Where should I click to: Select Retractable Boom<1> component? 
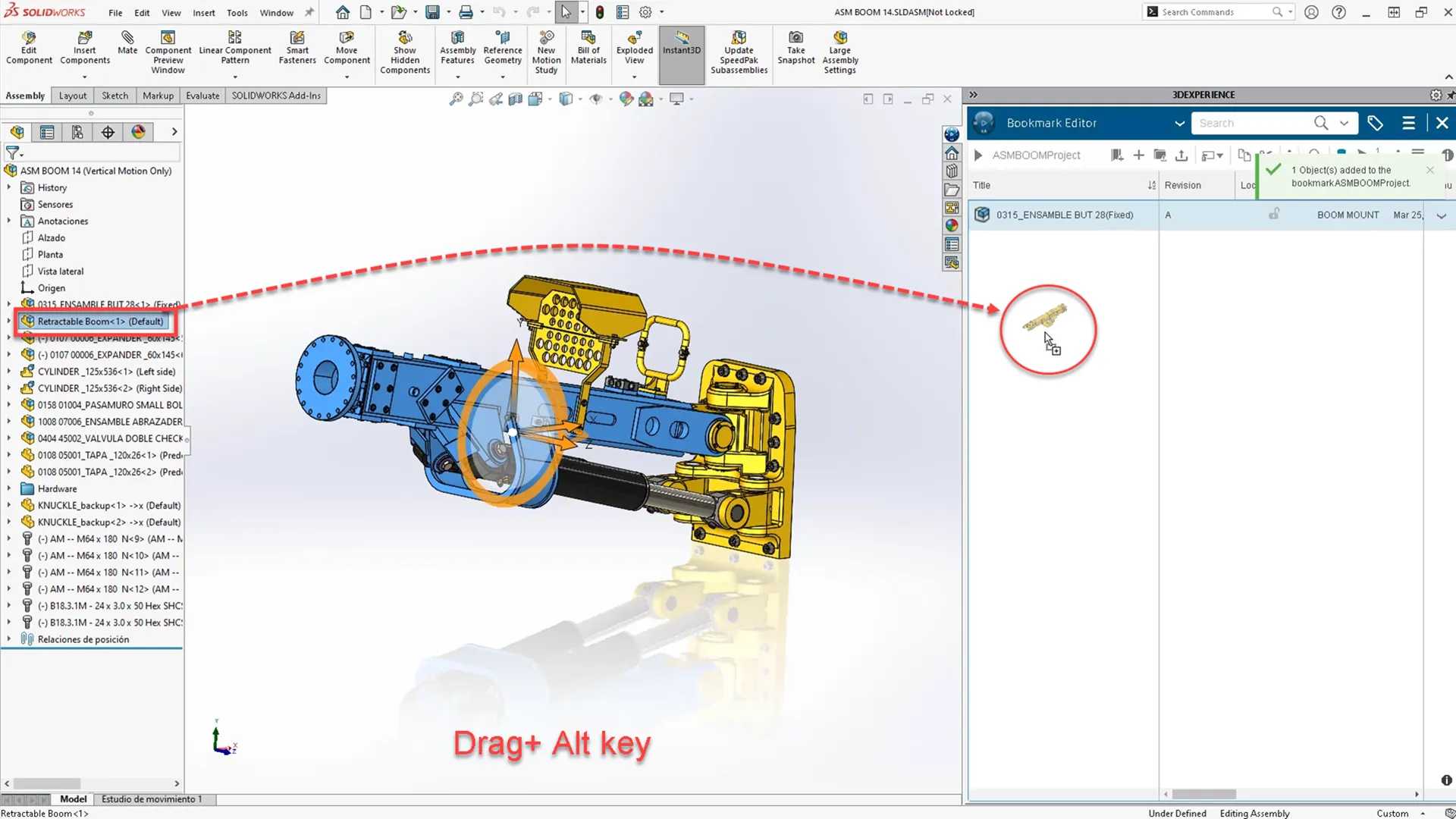click(x=100, y=322)
